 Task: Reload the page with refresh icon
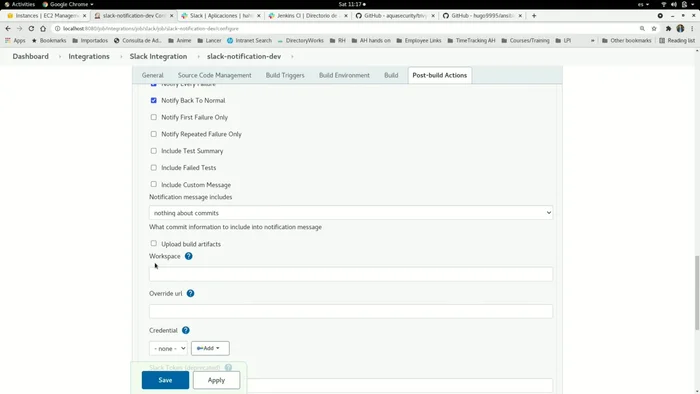[x=31, y=29]
